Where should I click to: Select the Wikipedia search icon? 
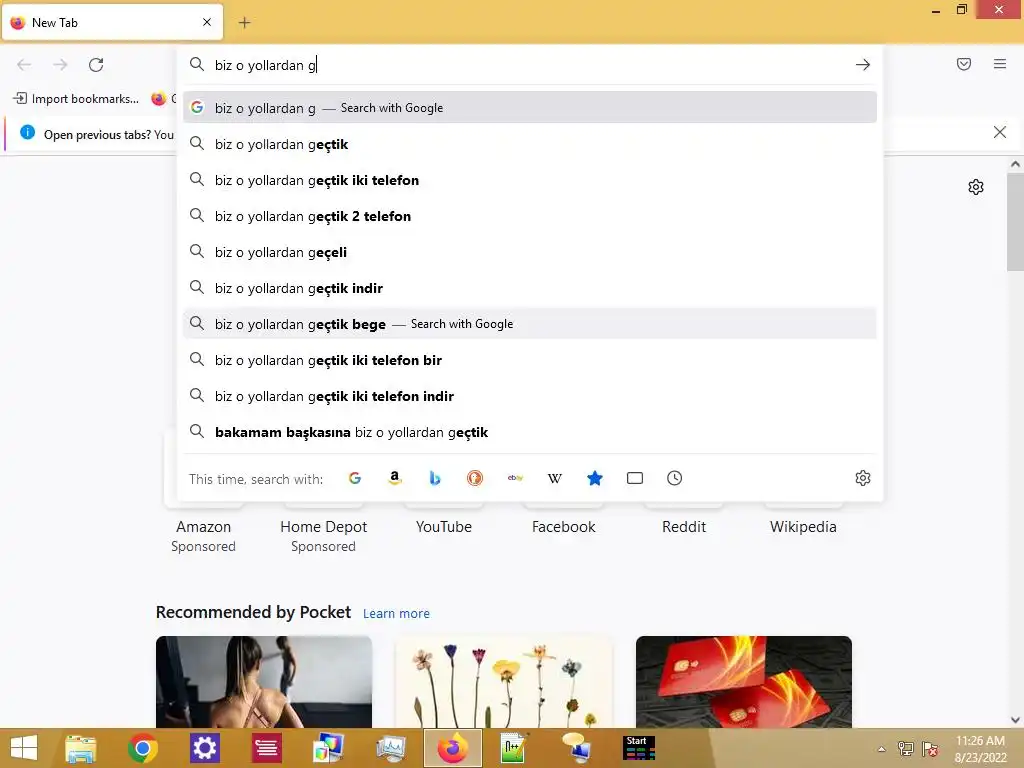[x=554, y=478]
